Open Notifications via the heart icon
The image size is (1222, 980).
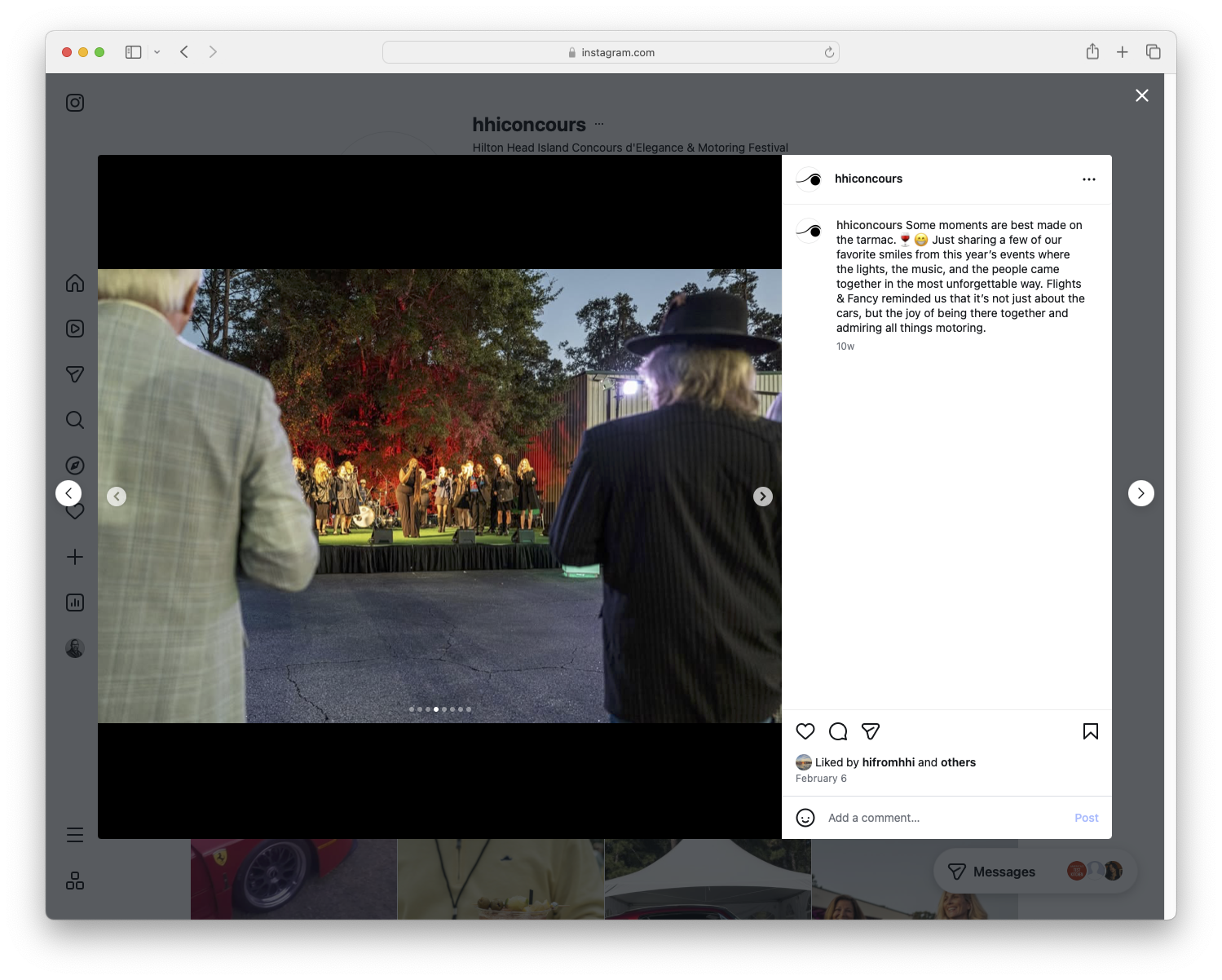pos(75,511)
